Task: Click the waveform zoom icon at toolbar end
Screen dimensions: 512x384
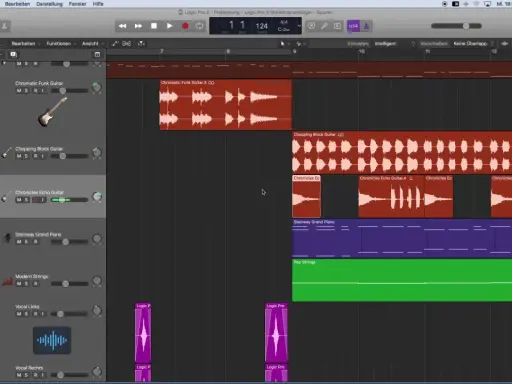Action: click(504, 44)
